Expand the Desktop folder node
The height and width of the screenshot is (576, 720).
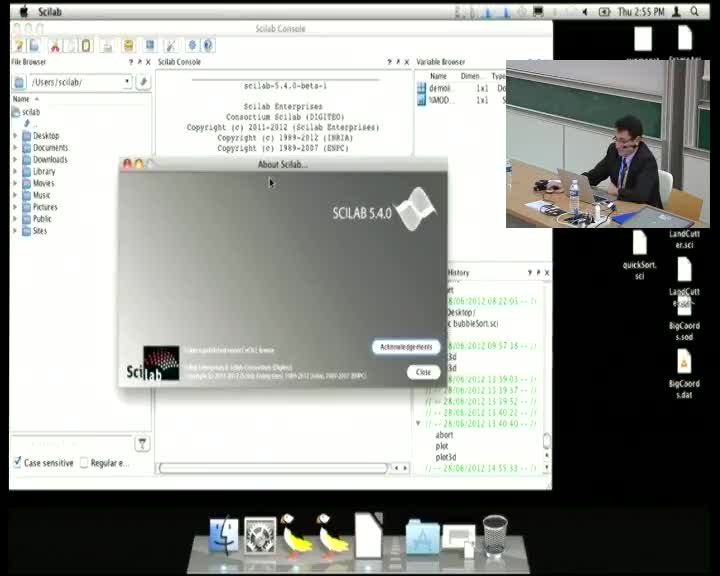[x=15, y=136]
